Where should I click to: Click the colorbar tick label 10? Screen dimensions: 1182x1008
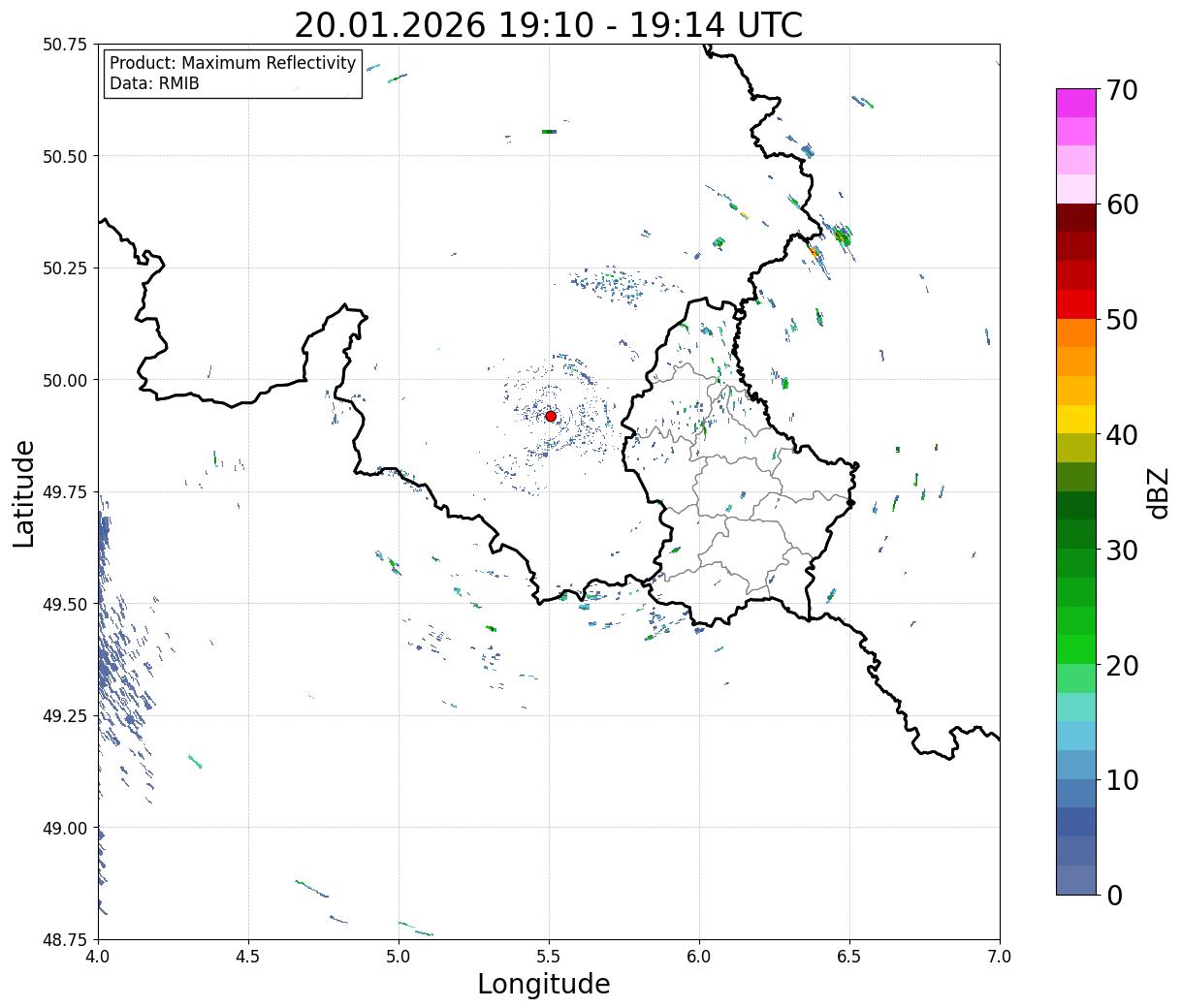pos(1121,780)
